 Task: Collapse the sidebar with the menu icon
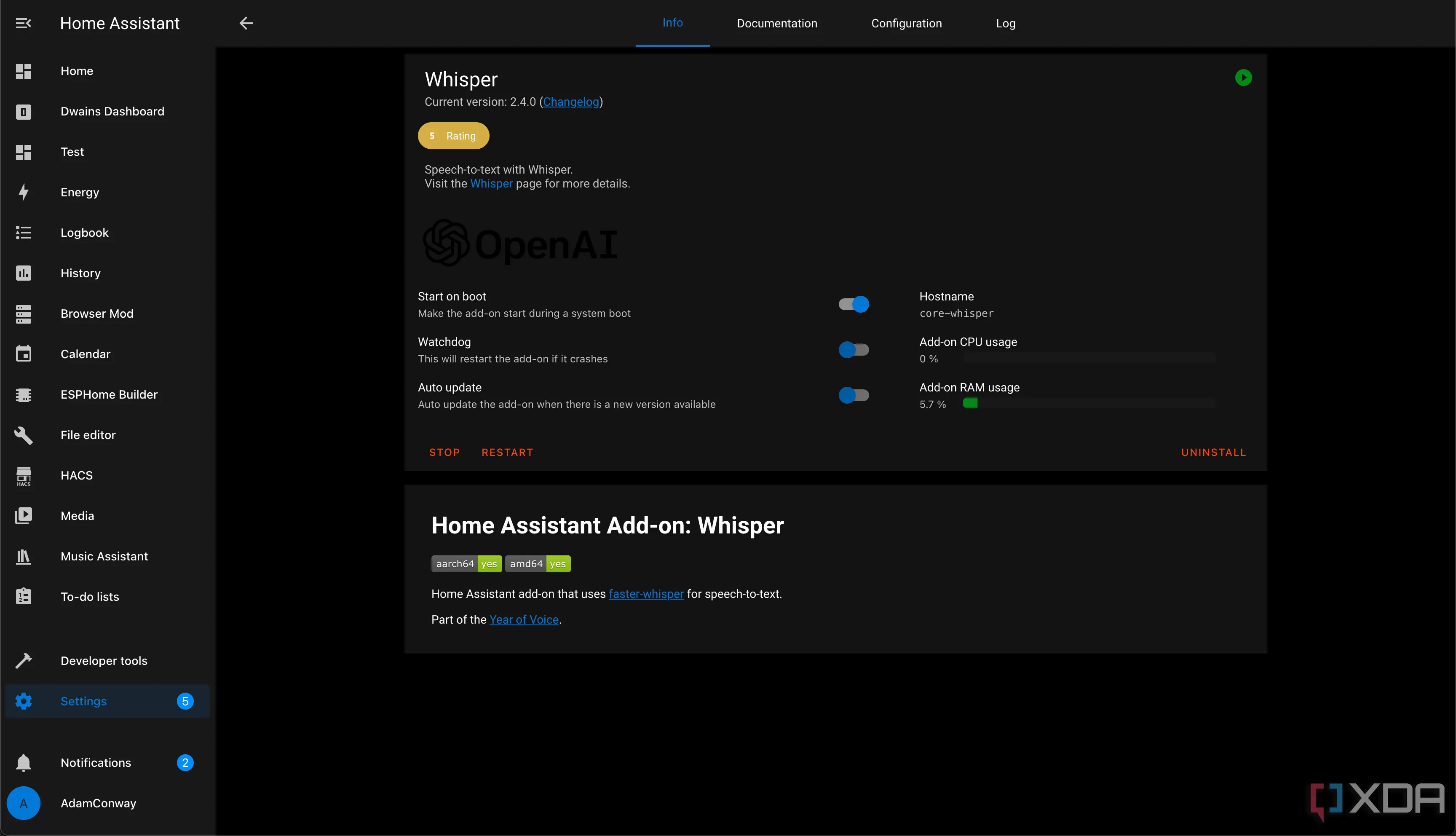point(24,23)
